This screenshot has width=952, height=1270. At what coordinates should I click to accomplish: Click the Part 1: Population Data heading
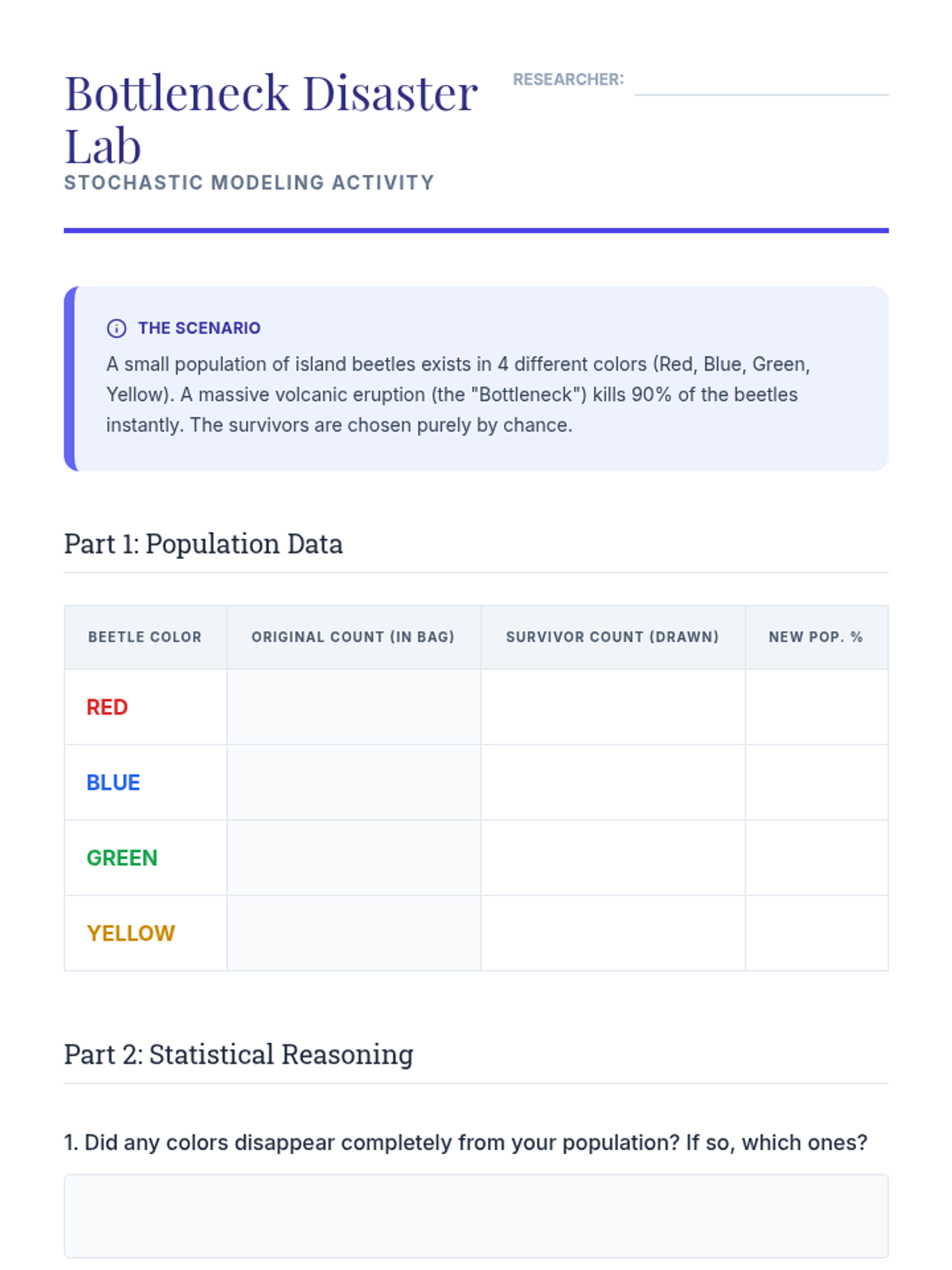coord(203,545)
